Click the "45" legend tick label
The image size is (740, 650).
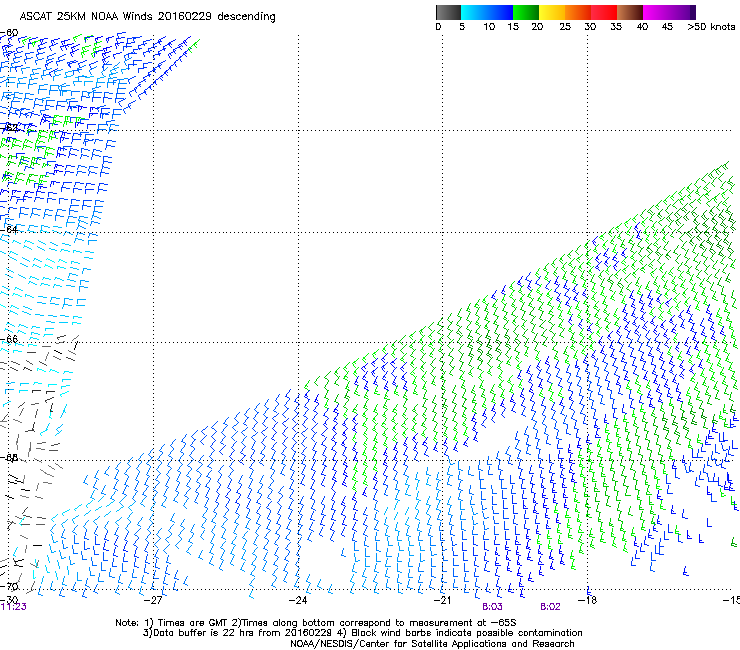667,27
